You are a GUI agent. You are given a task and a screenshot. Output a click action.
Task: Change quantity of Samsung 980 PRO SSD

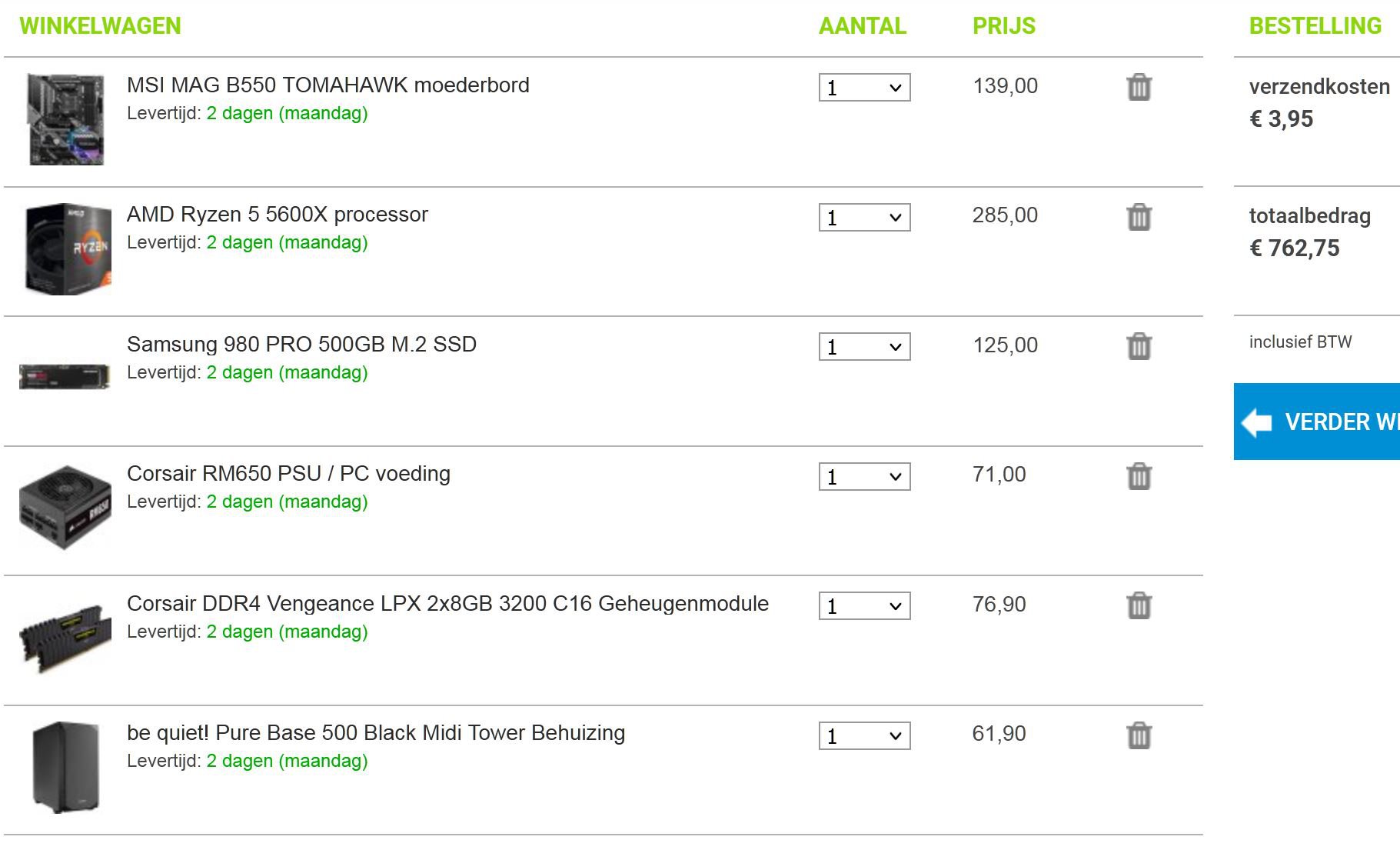[x=864, y=347]
